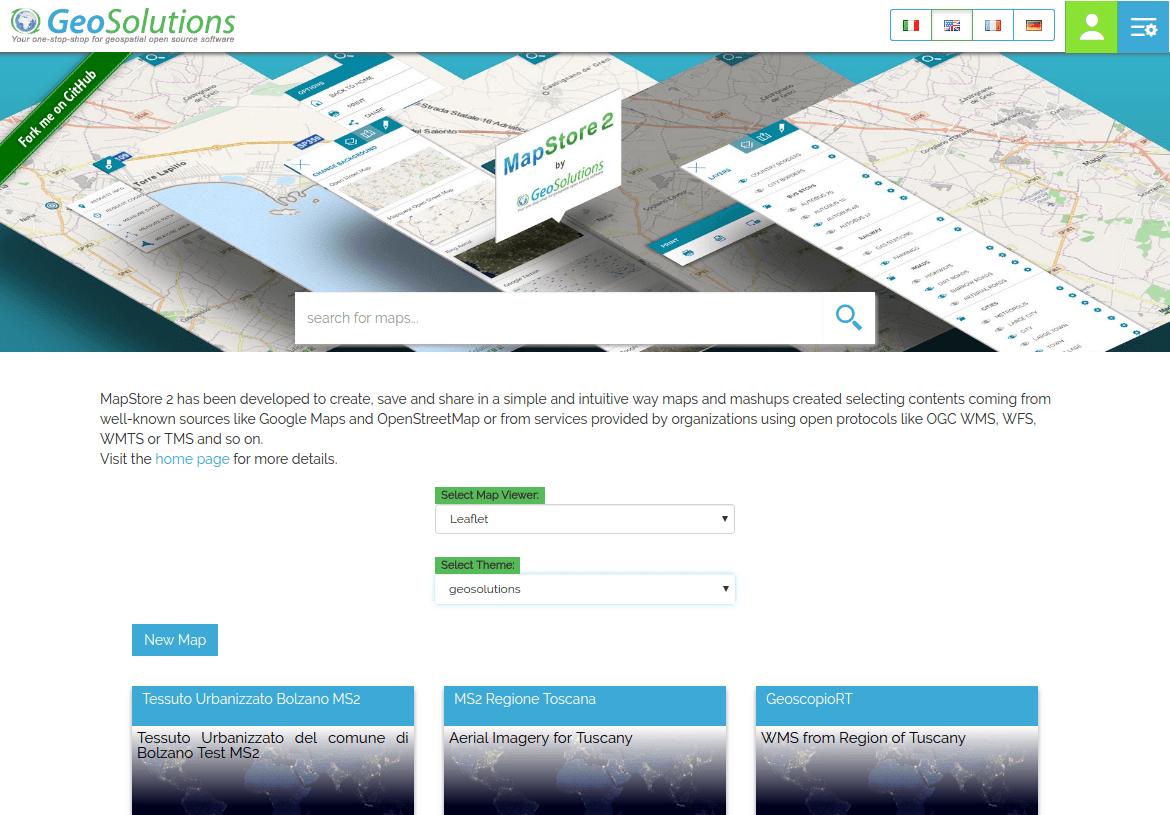This screenshot has height=815, width=1170.
Task: Open the Tessuto Urbanizzato Bolzano MS2 map
Action: click(273, 700)
